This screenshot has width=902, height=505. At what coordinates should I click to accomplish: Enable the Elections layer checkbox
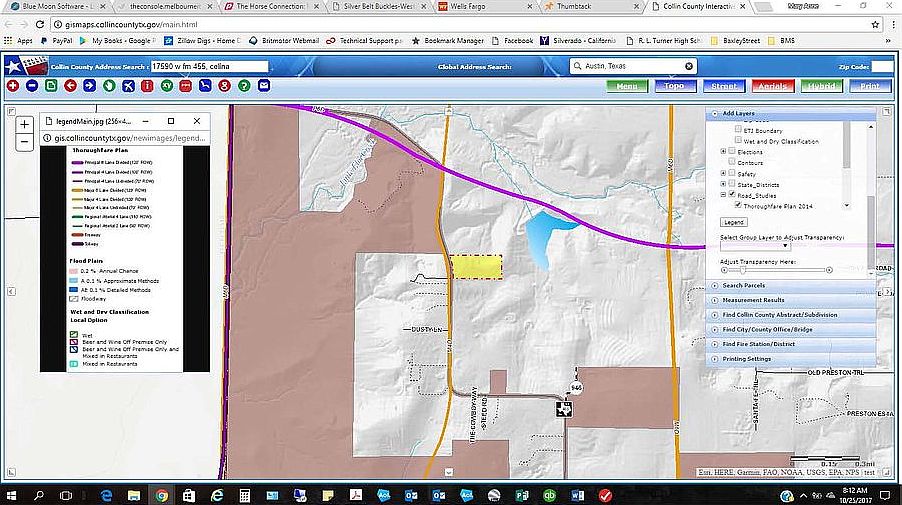732,151
